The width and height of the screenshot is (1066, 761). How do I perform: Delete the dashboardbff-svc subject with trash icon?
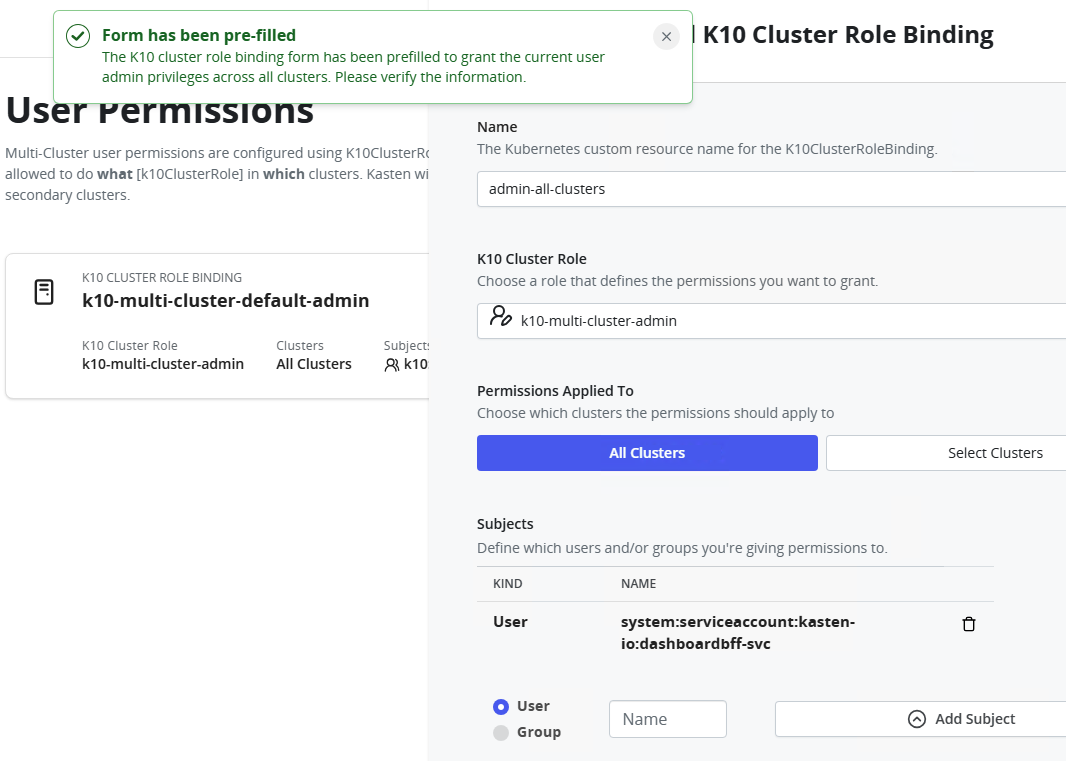[968, 624]
